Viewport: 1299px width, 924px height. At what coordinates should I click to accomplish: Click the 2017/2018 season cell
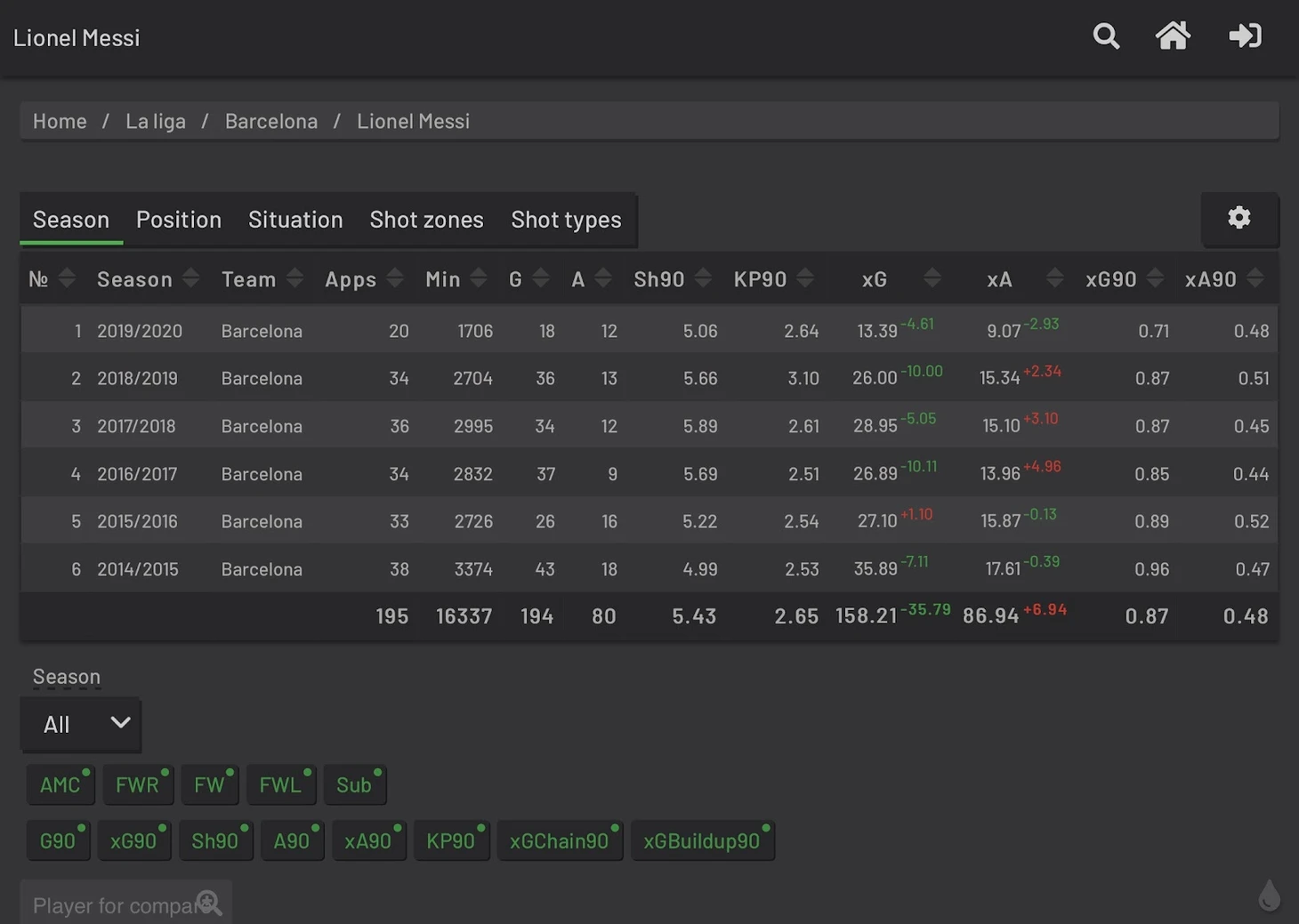coord(136,426)
